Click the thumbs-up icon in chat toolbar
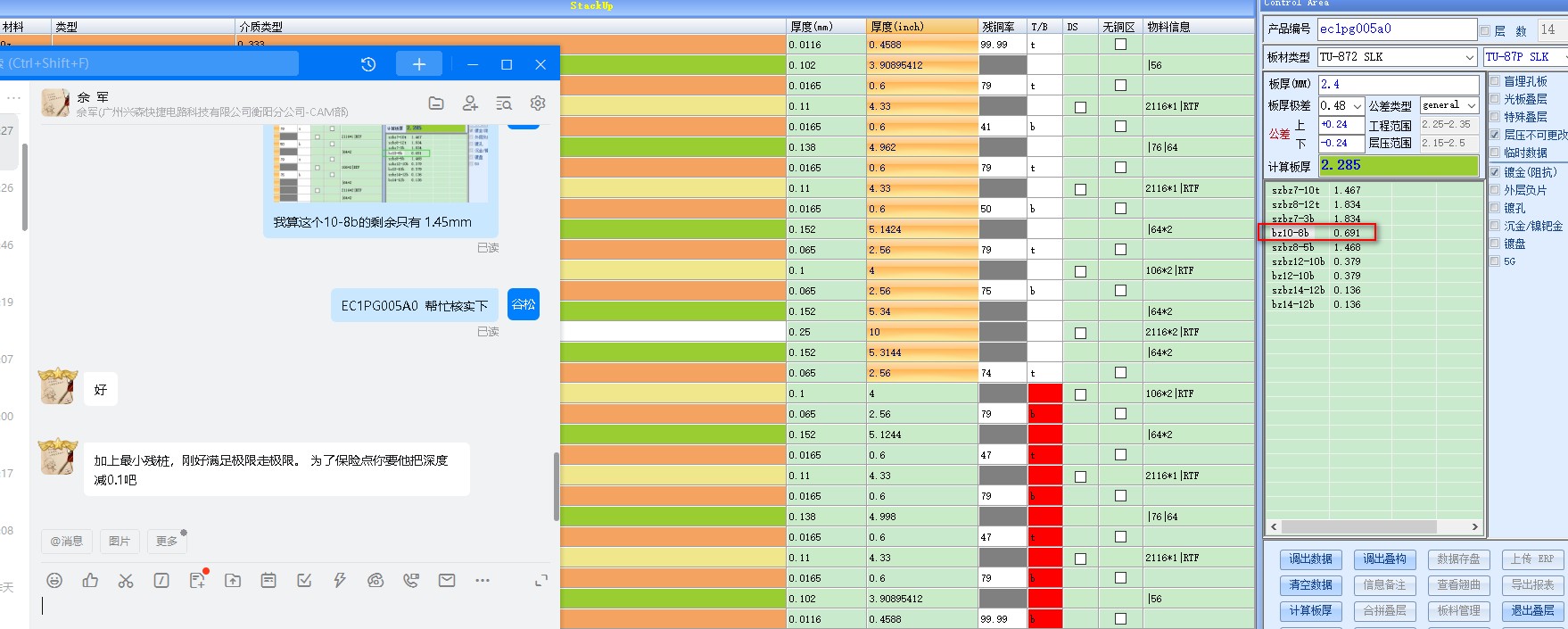Screen dimensions: 1568x629 (90, 581)
